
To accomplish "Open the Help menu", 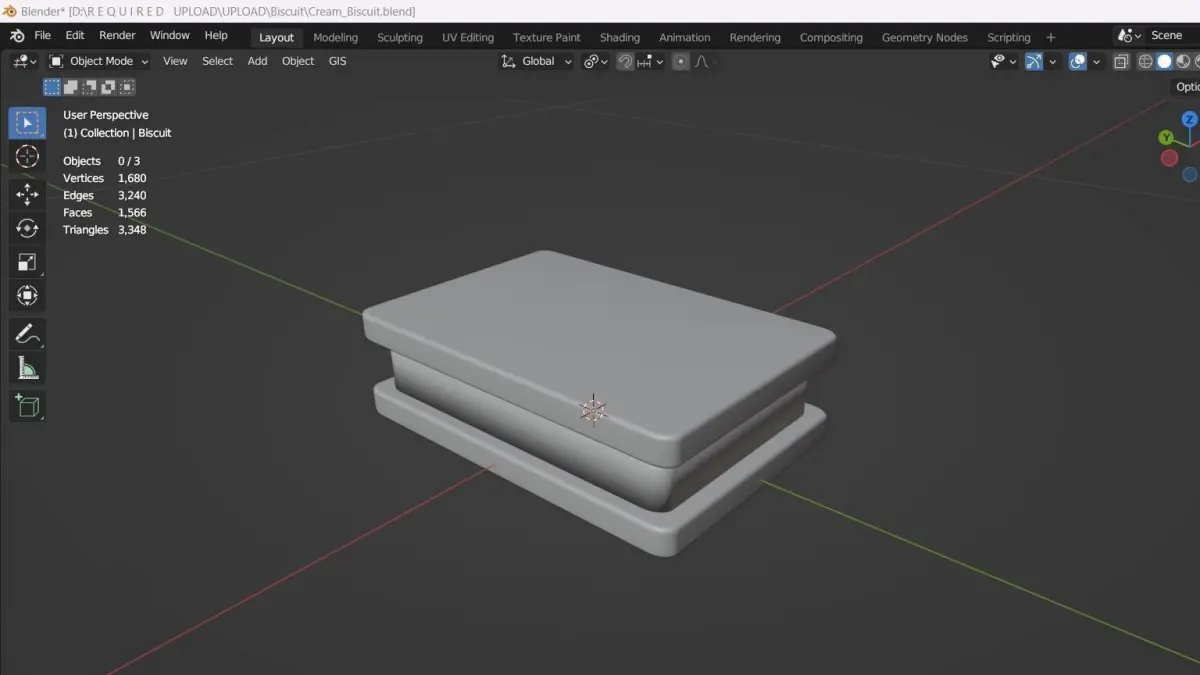I will click(216, 36).
